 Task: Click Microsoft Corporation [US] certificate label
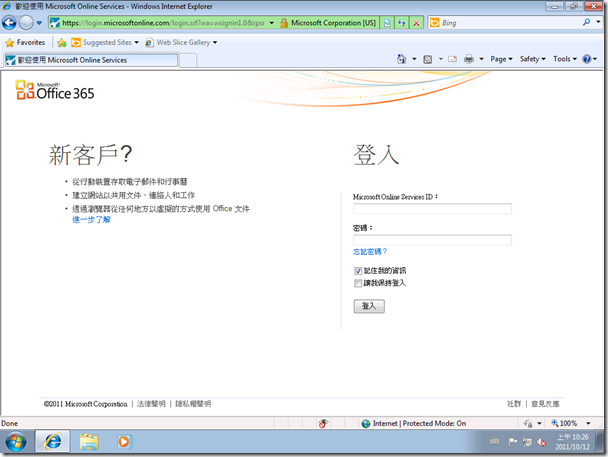[x=333, y=23]
